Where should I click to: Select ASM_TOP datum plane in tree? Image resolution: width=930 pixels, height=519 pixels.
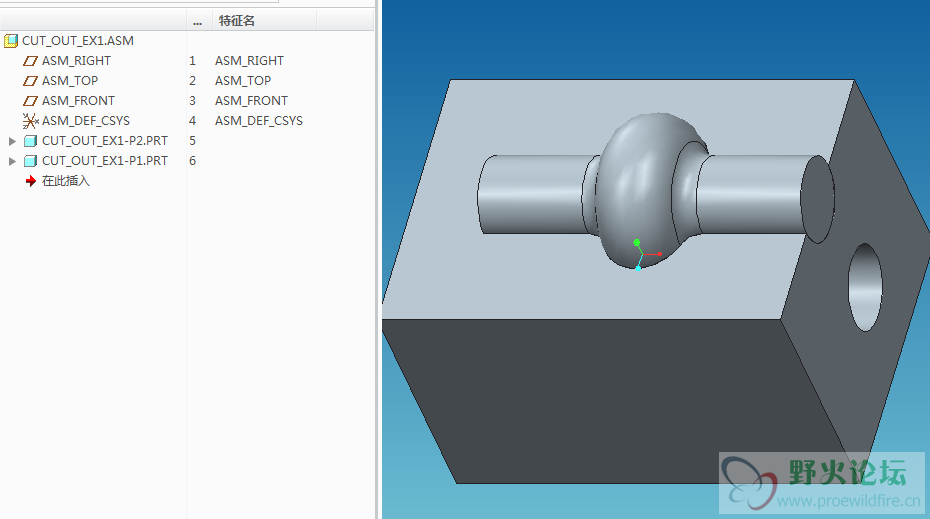coord(69,81)
